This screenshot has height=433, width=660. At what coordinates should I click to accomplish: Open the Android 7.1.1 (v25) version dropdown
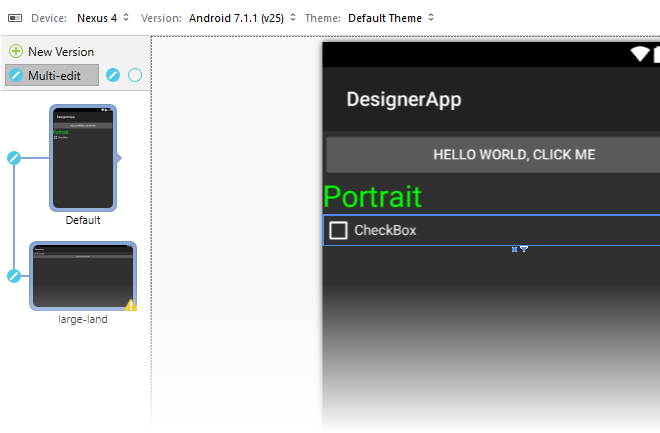(242, 18)
